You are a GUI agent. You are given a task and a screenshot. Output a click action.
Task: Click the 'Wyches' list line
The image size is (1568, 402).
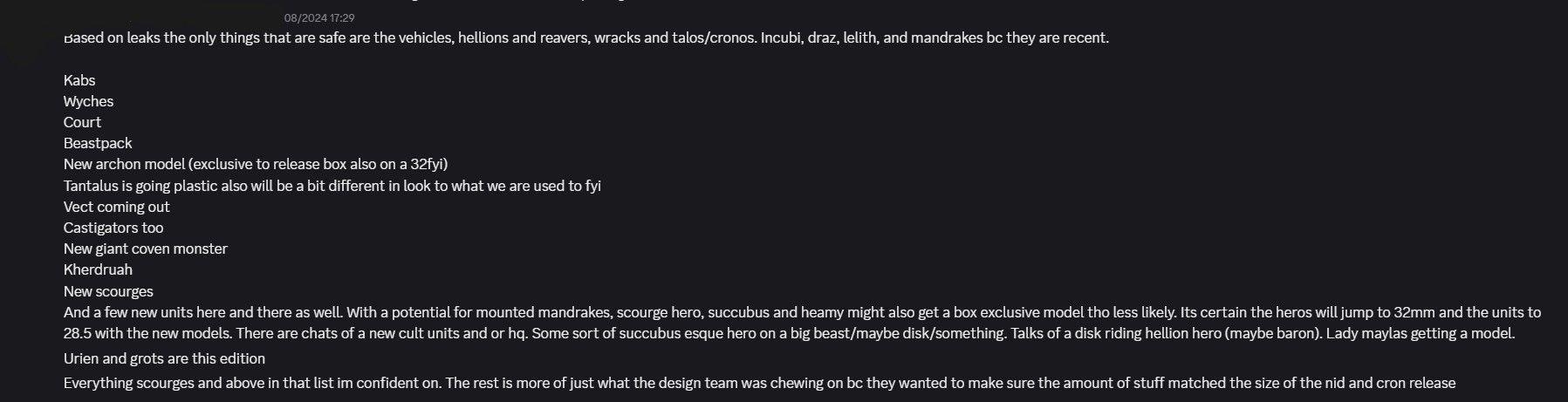coord(88,101)
